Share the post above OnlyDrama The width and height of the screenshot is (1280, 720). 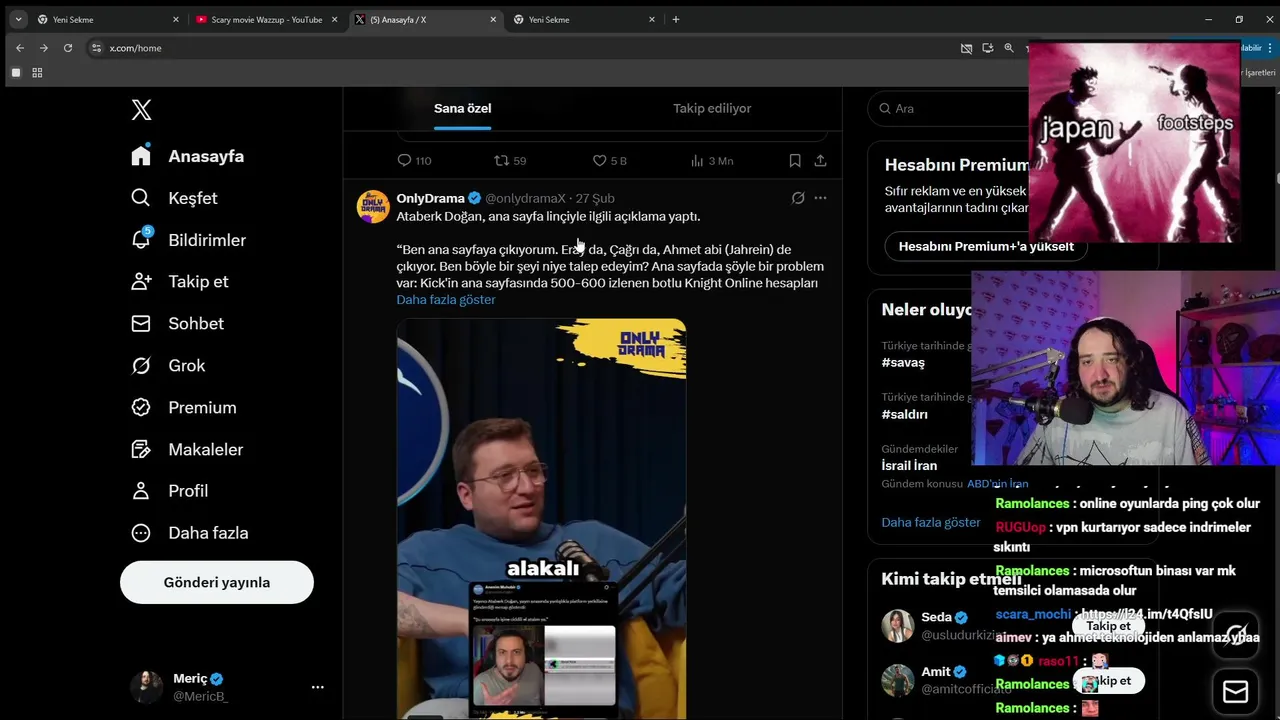click(x=821, y=160)
